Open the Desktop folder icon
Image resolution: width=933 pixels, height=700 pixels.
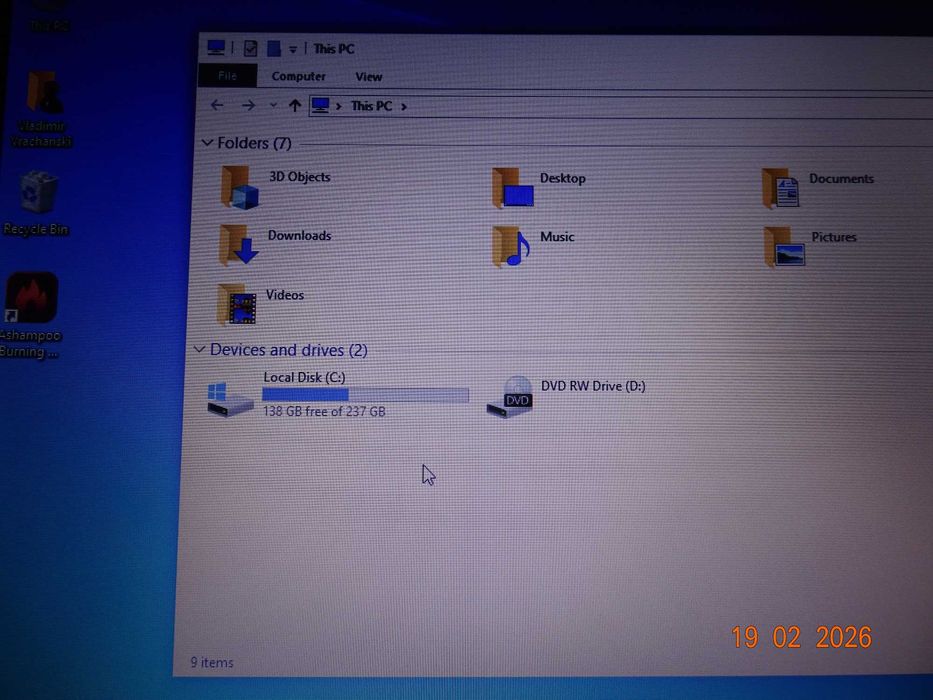[x=512, y=188]
